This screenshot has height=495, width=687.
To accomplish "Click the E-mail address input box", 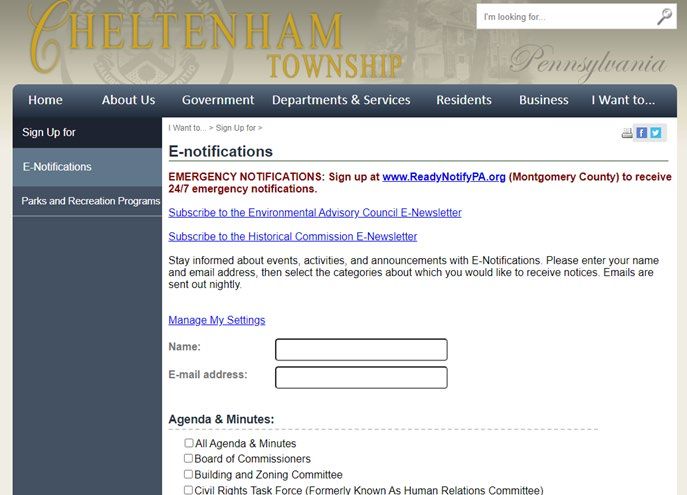I will (x=361, y=378).
